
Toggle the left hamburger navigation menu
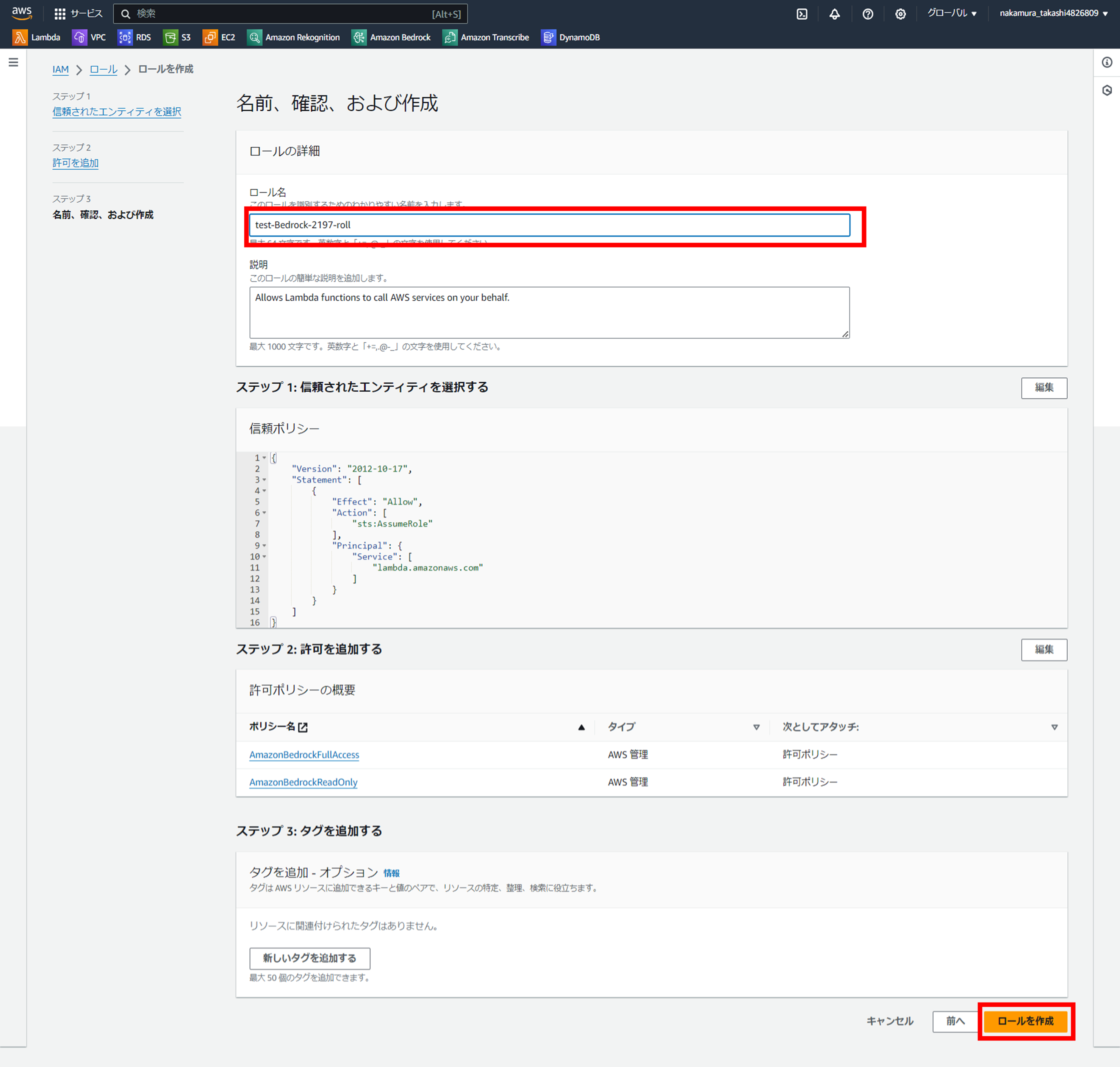click(13, 63)
